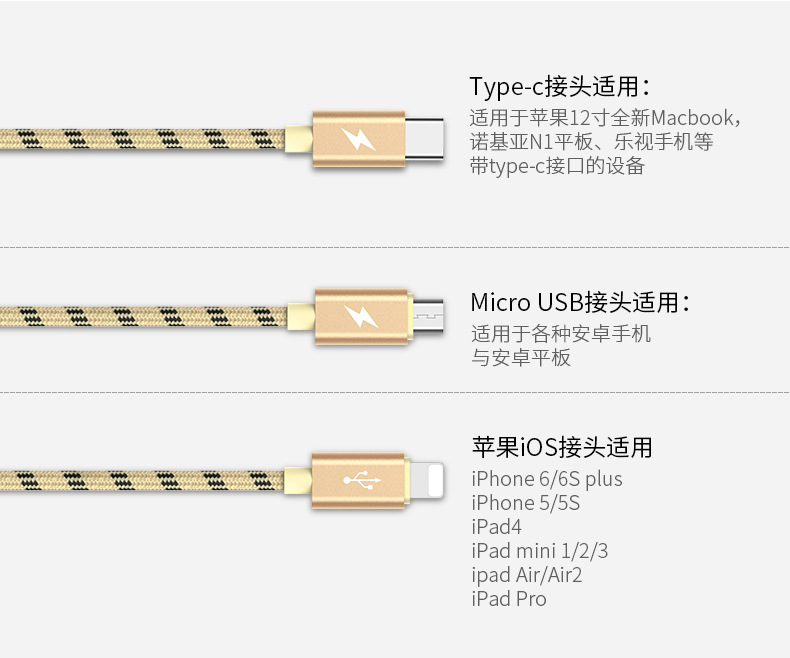This screenshot has height=658, width=790.
Task: Click the "iPhone 5/5S" text line
Action: click(x=526, y=503)
